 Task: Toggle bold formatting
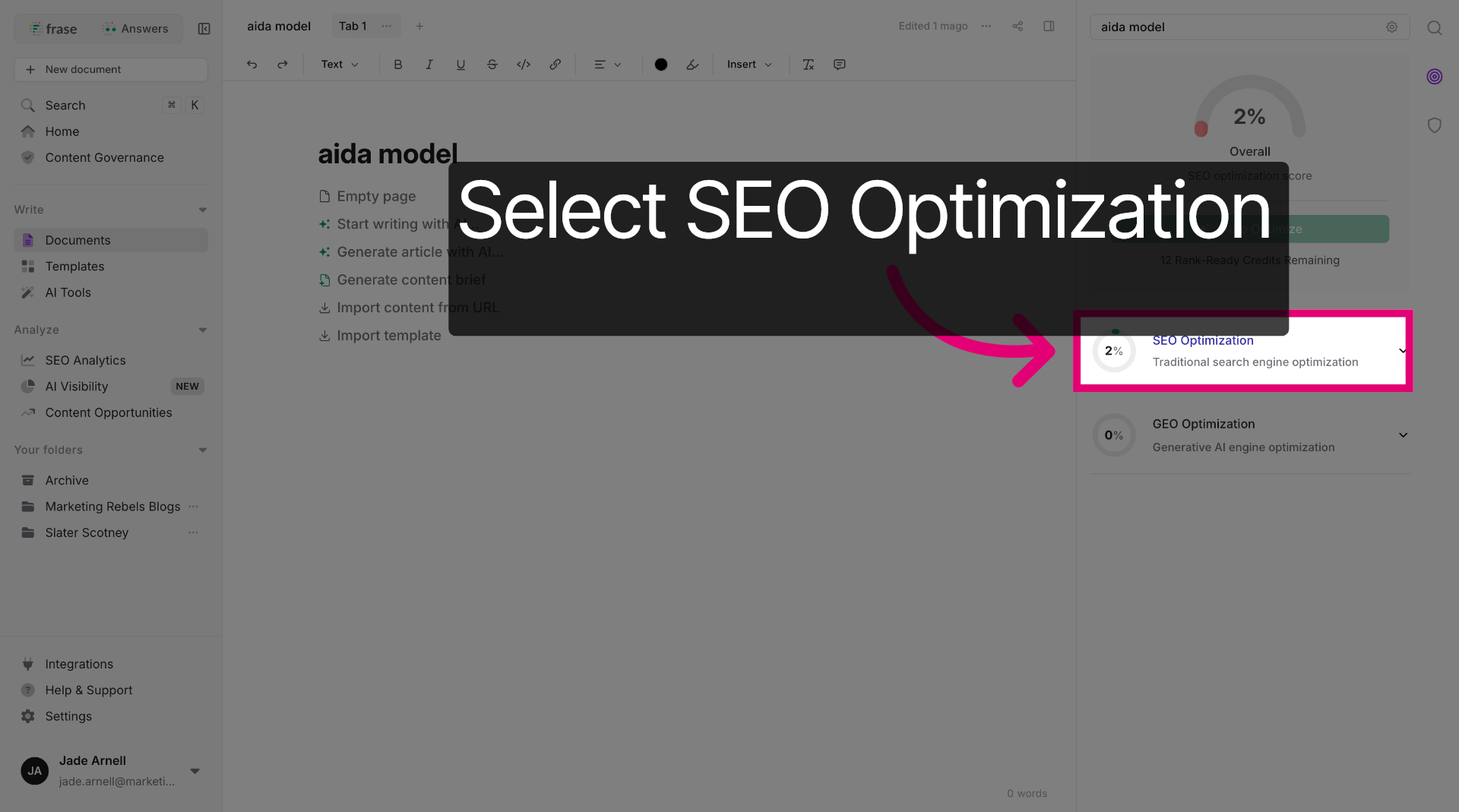397,65
